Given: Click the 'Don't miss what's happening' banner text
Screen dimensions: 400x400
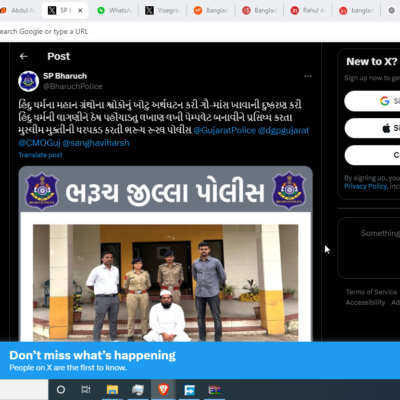Looking at the screenshot, I should click(x=93, y=355).
